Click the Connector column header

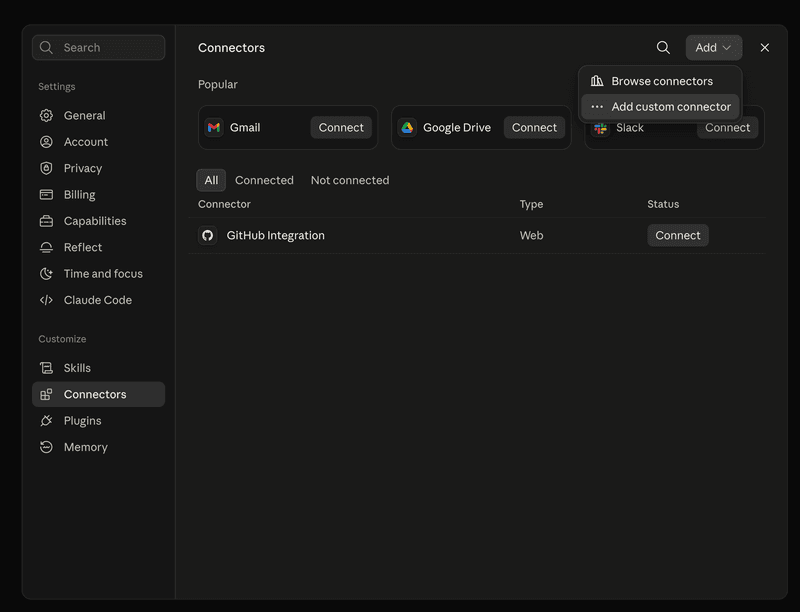click(x=224, y=204)
